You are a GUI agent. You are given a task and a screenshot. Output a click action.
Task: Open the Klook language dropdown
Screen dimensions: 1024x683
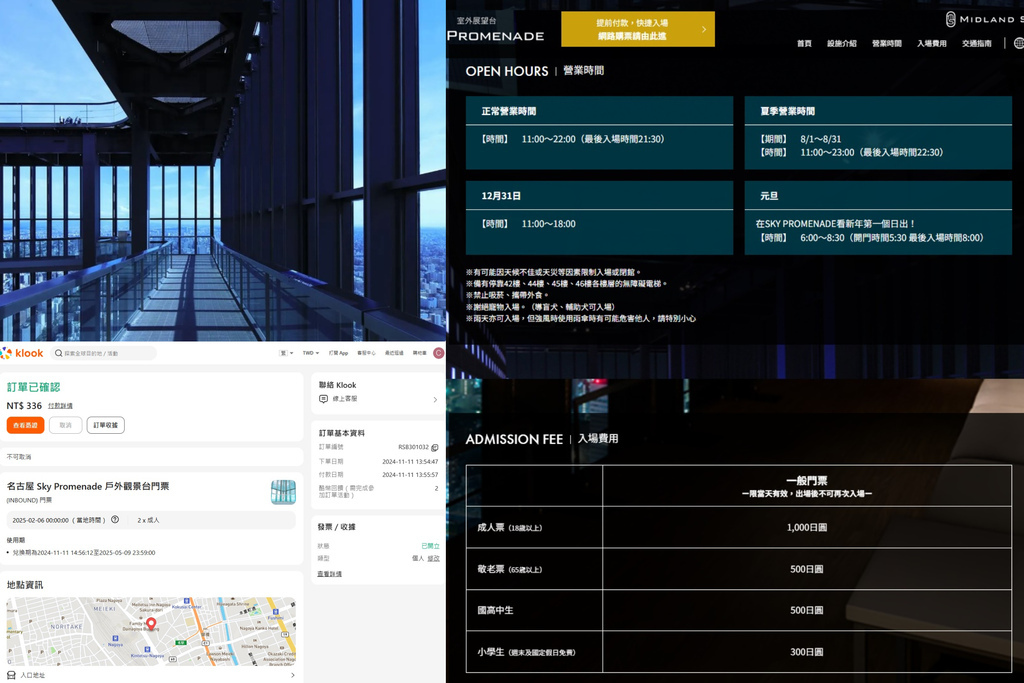coord(286,353)
